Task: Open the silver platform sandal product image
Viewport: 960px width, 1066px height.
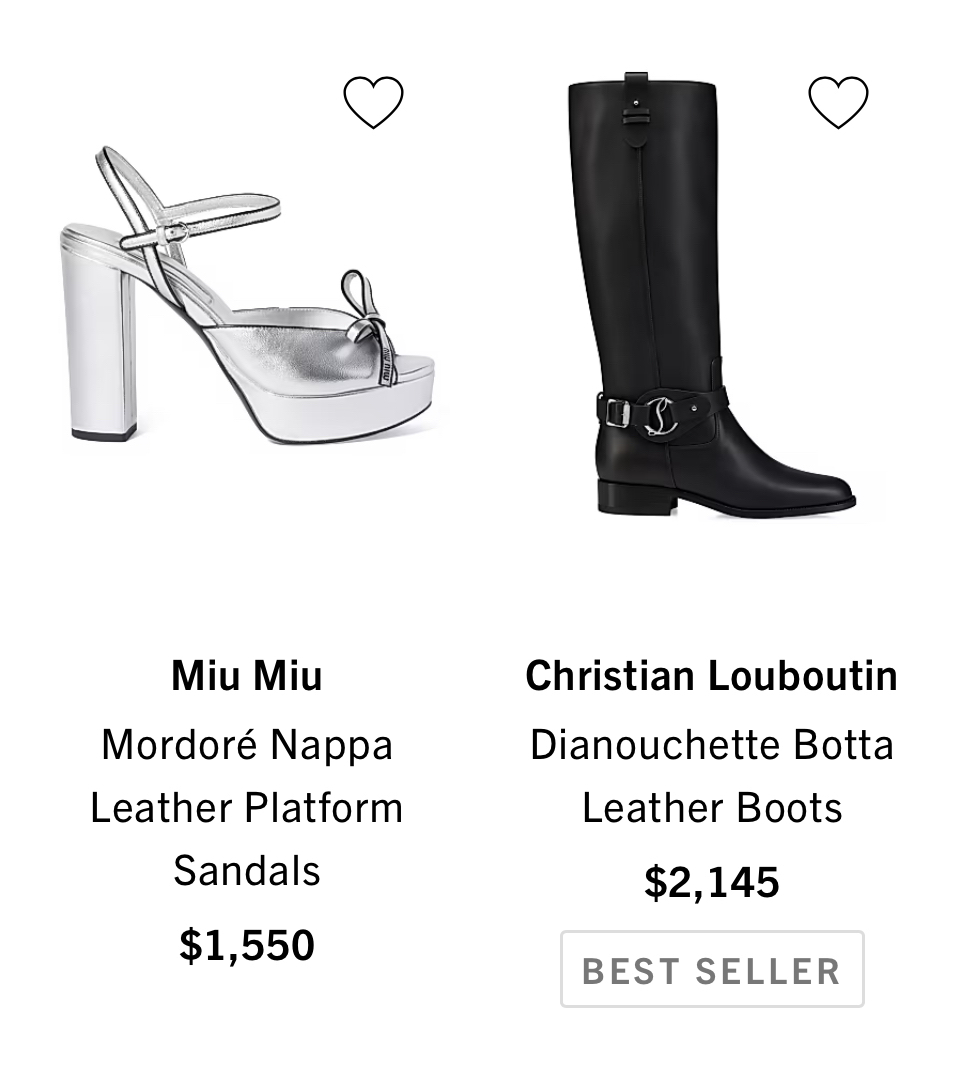Action: [250, 300]
